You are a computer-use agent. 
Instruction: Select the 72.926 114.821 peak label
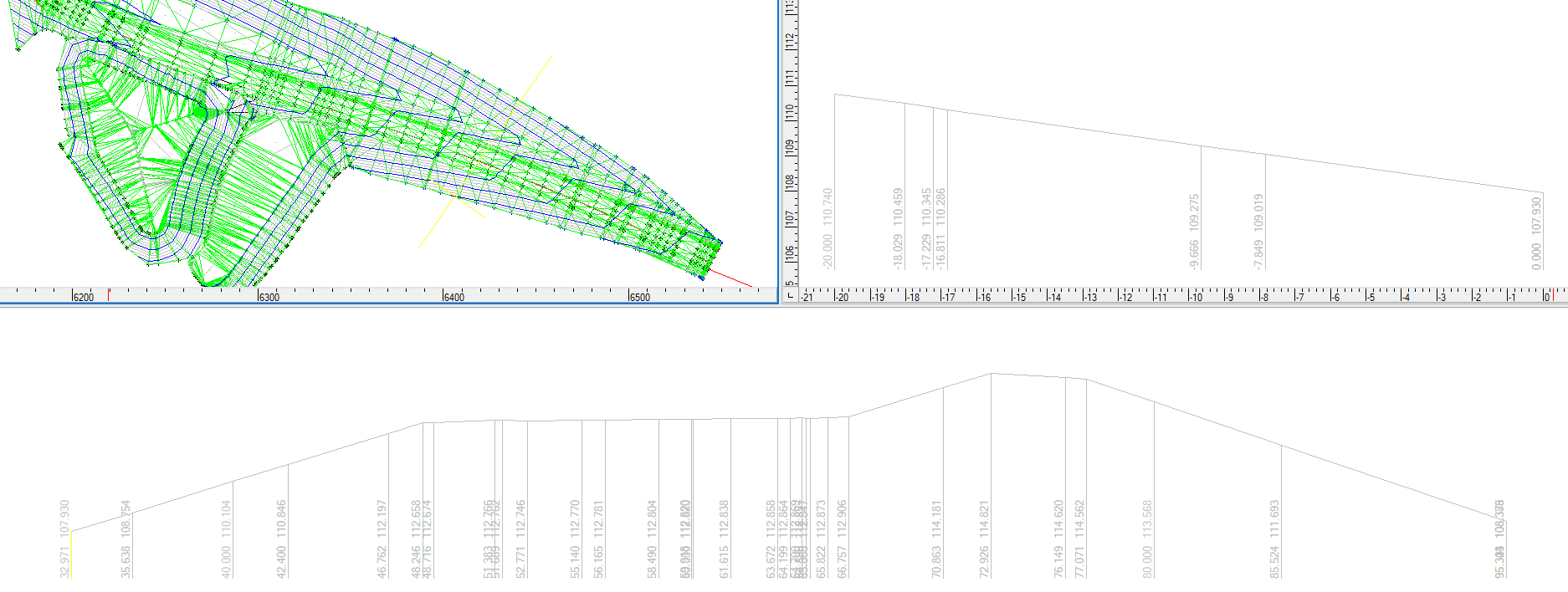point(984,539)
